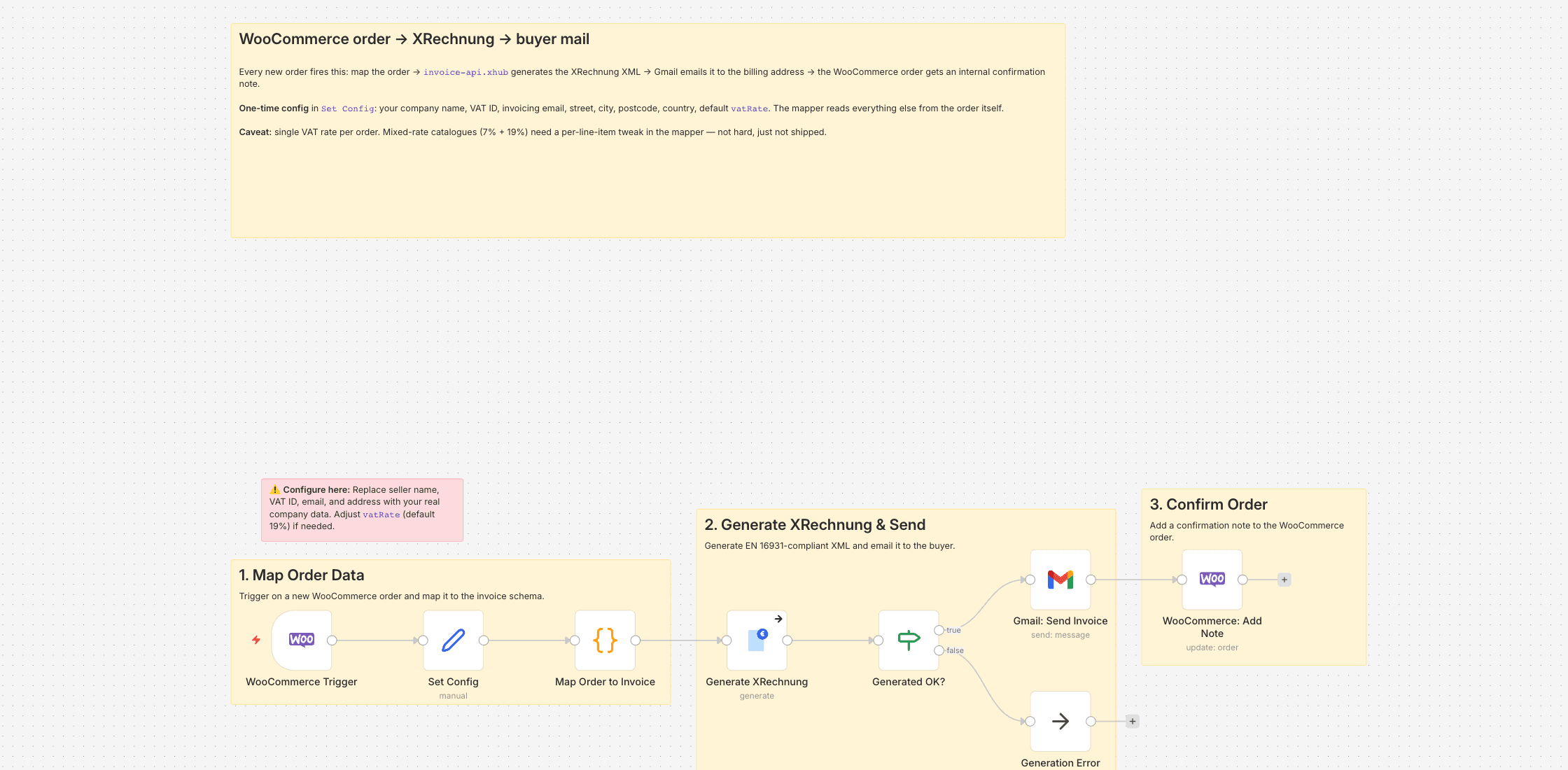Click the 'invoice-api.xhub' code text

coord(465,72)
